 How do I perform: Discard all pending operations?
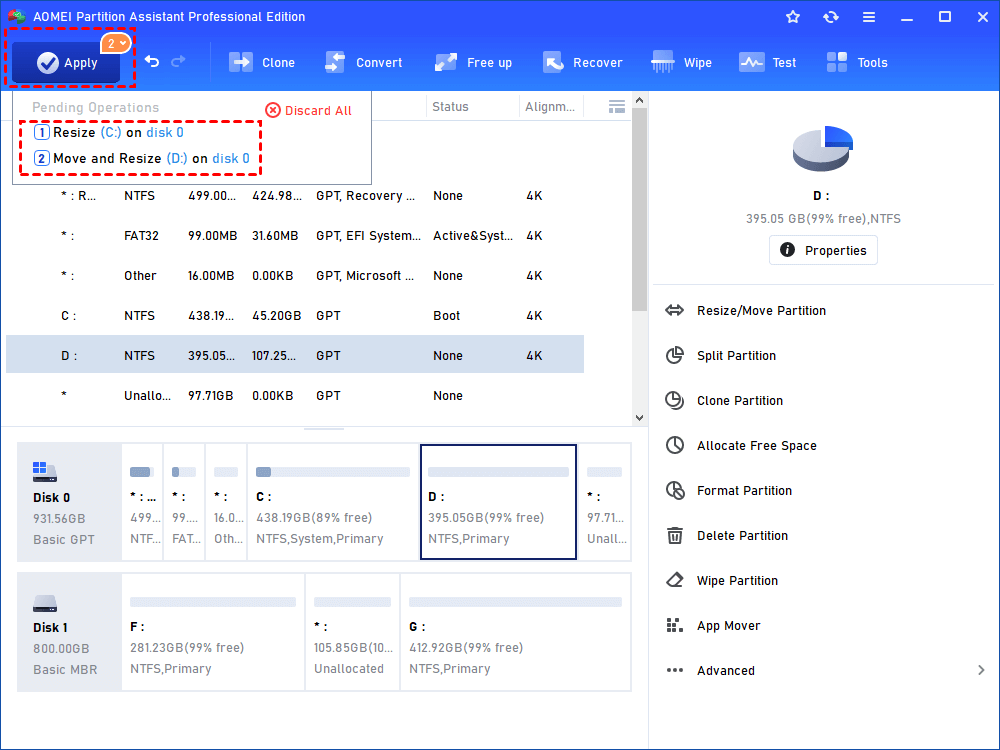click(309, 110)
